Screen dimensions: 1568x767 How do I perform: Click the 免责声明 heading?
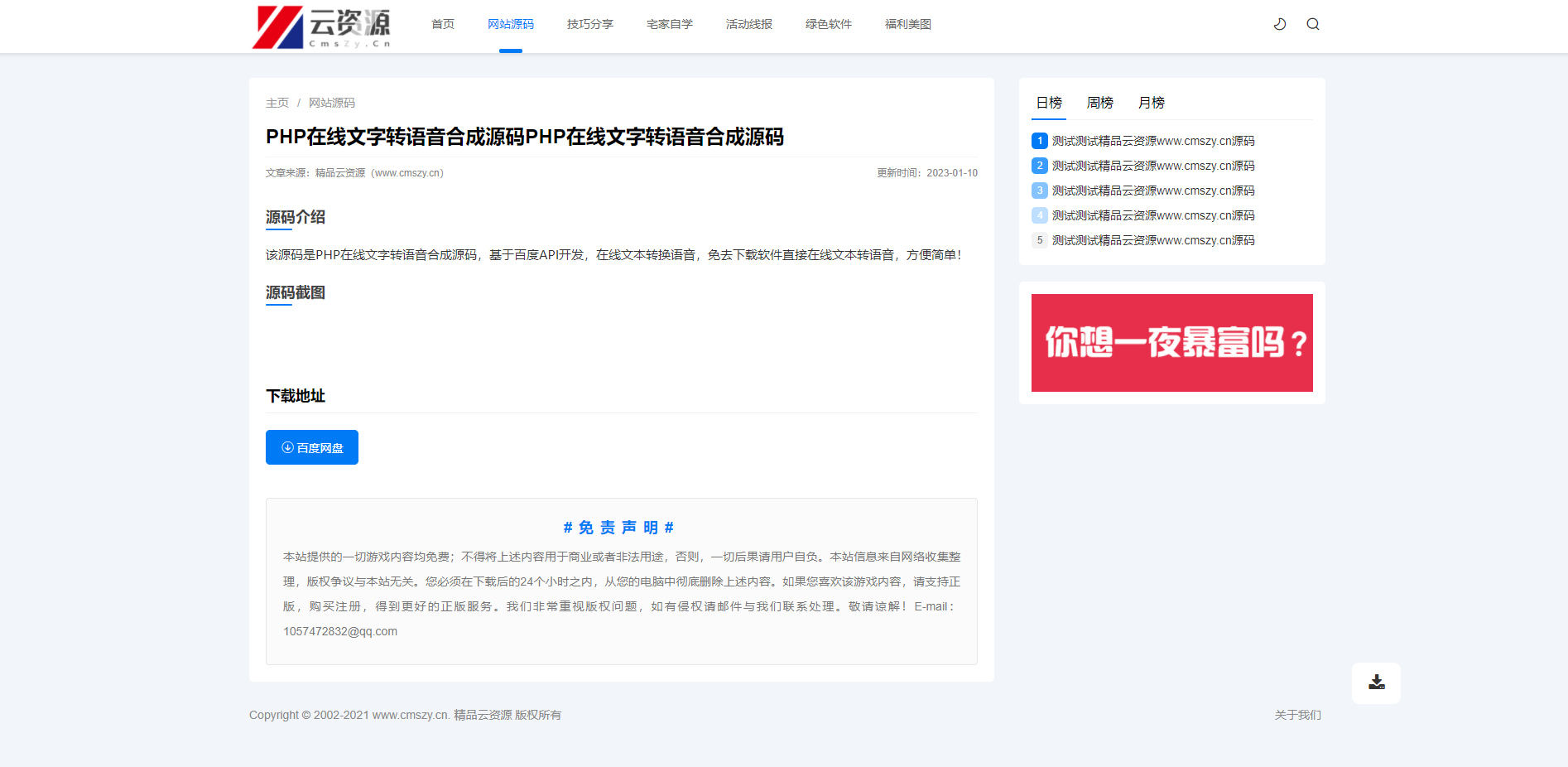point(618,528)
